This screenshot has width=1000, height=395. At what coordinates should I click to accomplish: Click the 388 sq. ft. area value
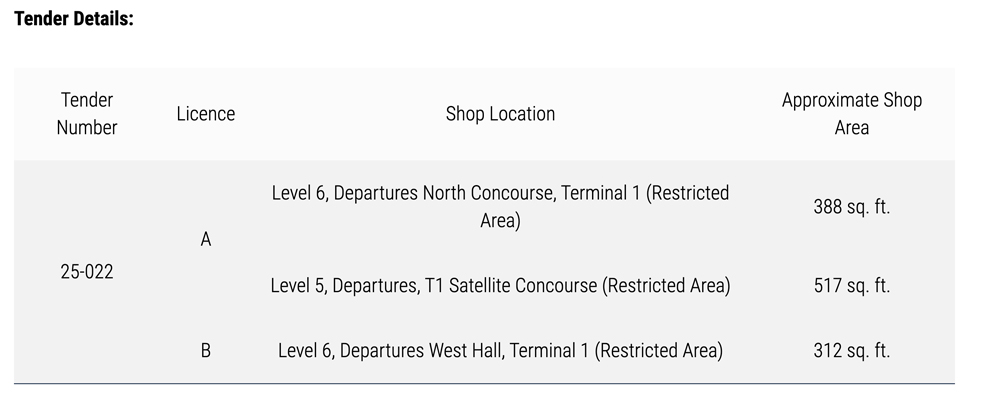pyautogui.click(x=851, y=207)
